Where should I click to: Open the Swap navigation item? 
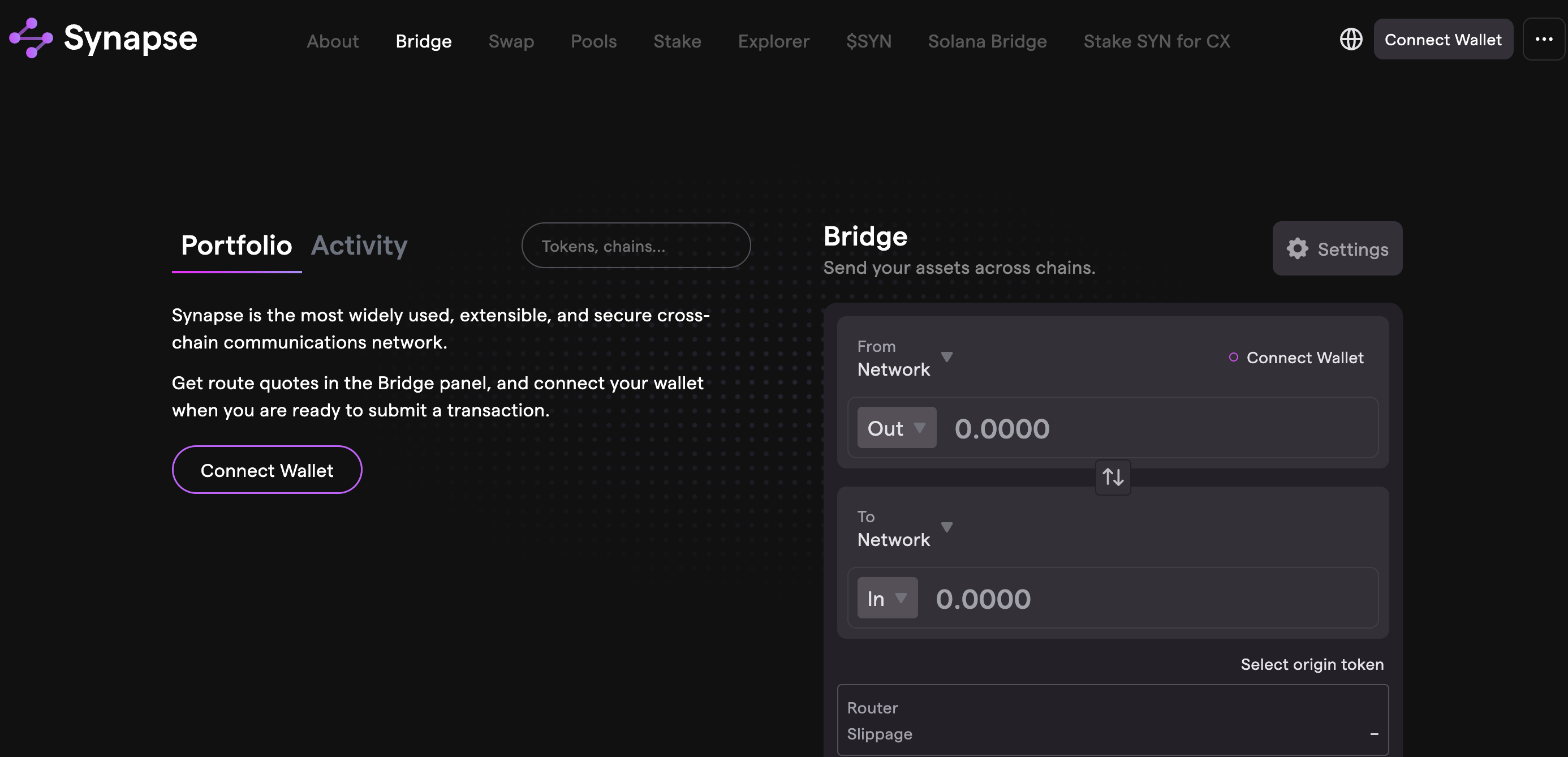coord(511,41)
